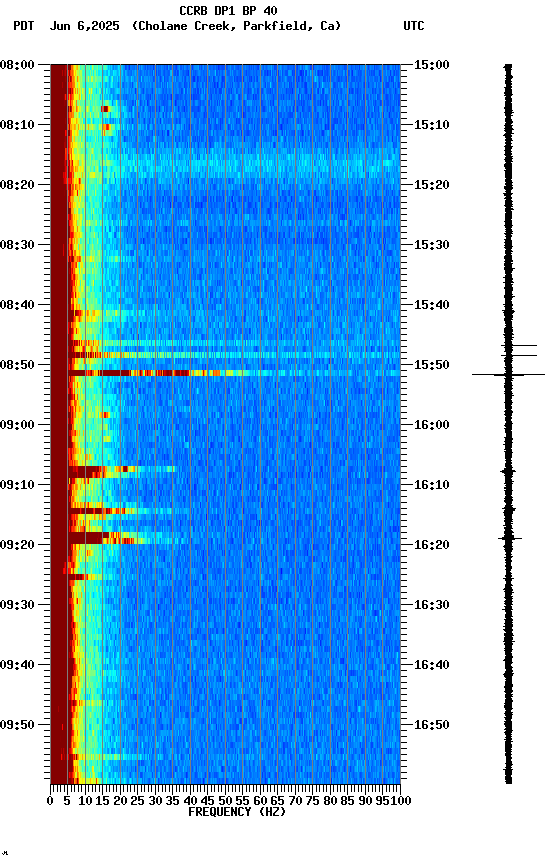Click the "08:20" PDT time label
The height and width of the screenshot is (864, 552).
(17, 185)
